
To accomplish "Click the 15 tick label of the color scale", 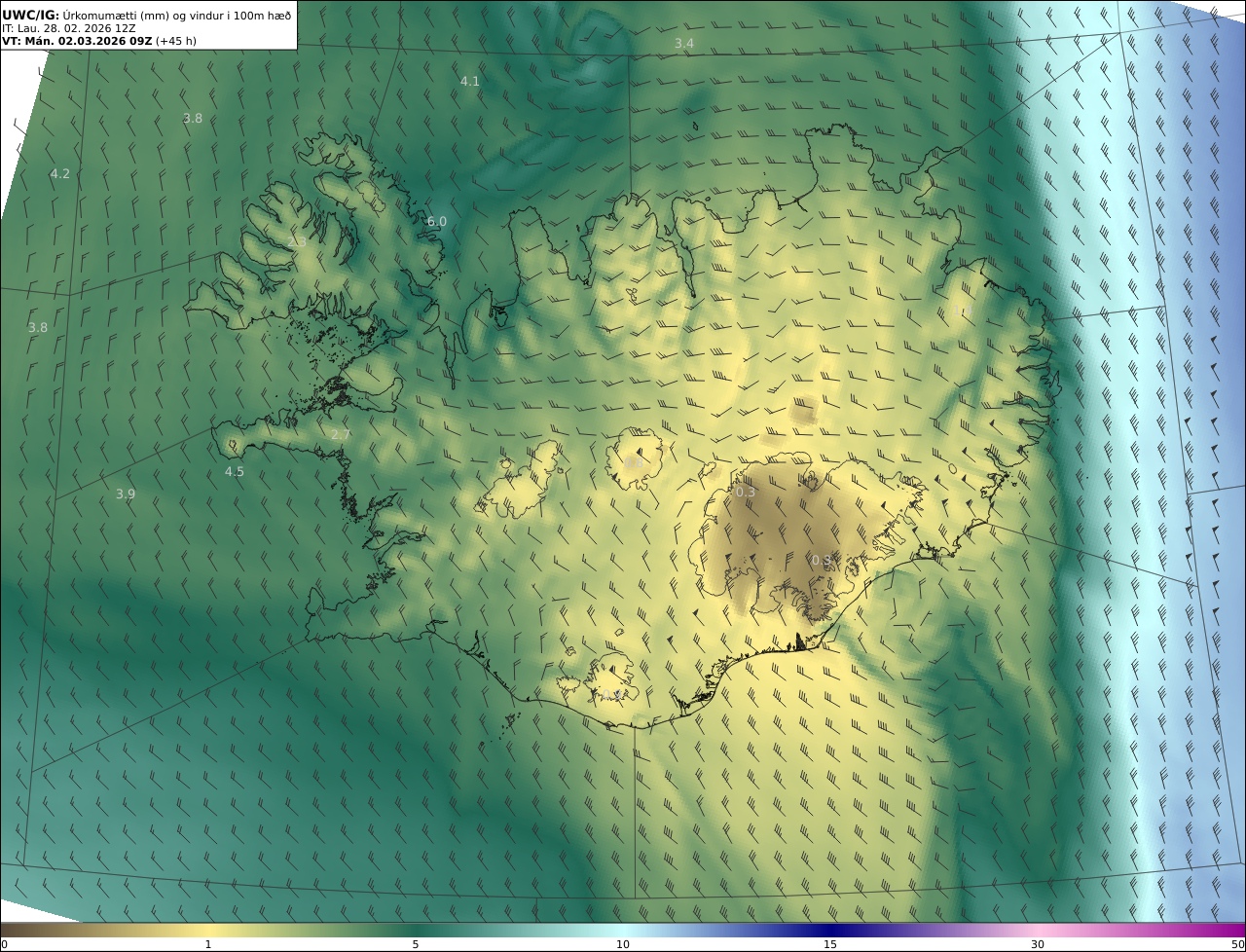I will point(830,944).
